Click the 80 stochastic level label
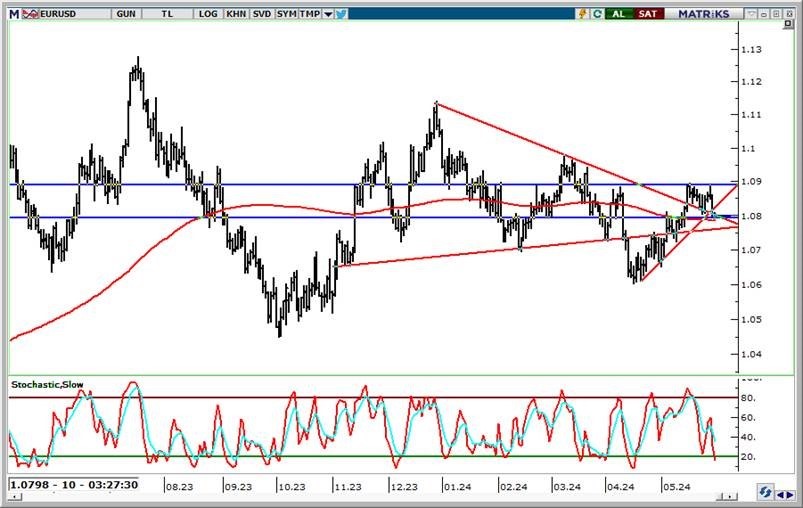The height and width of the screenshot is (508, 803). [748, 398]
